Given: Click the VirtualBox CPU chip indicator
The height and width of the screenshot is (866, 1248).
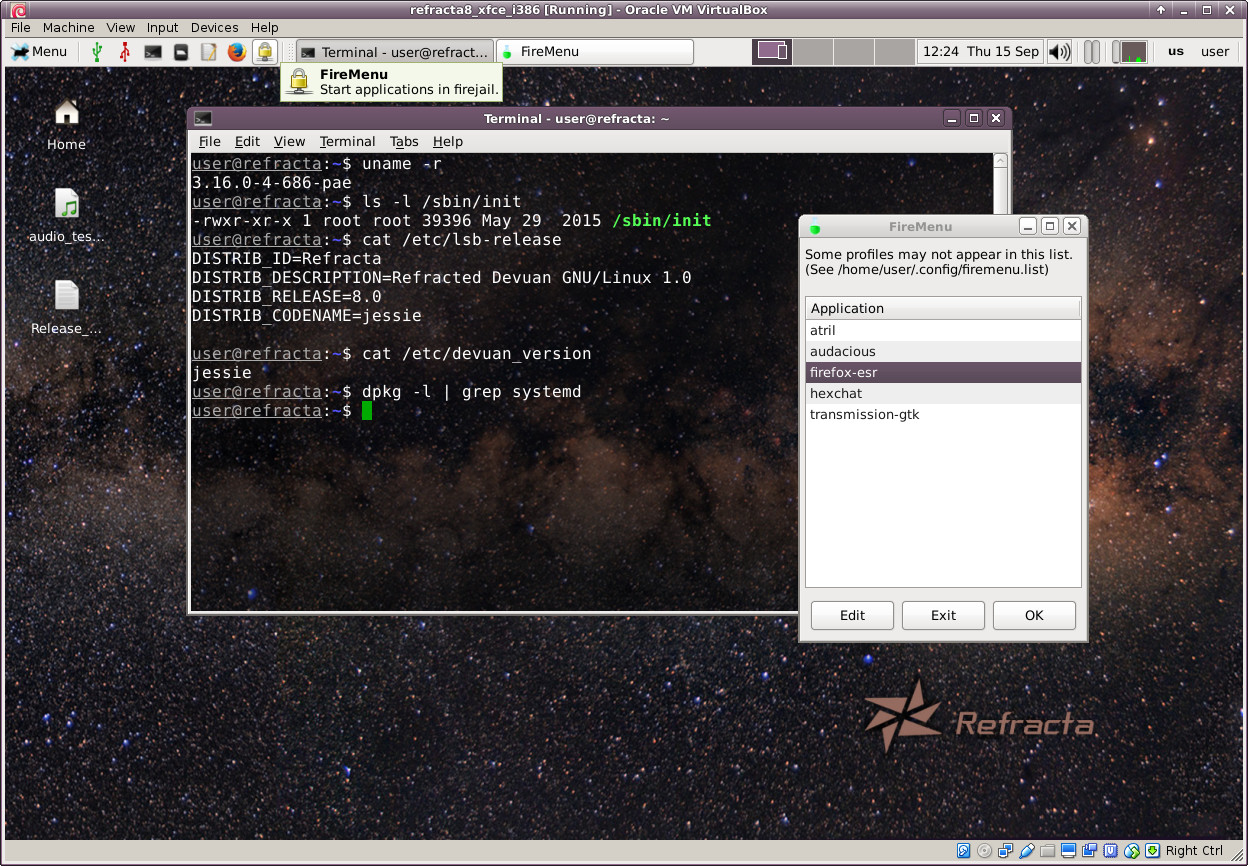Looking at the screenshot, I should point(1111,851).
